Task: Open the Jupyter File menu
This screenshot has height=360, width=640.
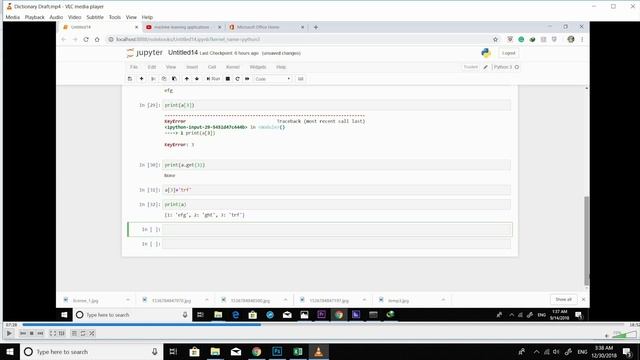Action: pos(133,67)
